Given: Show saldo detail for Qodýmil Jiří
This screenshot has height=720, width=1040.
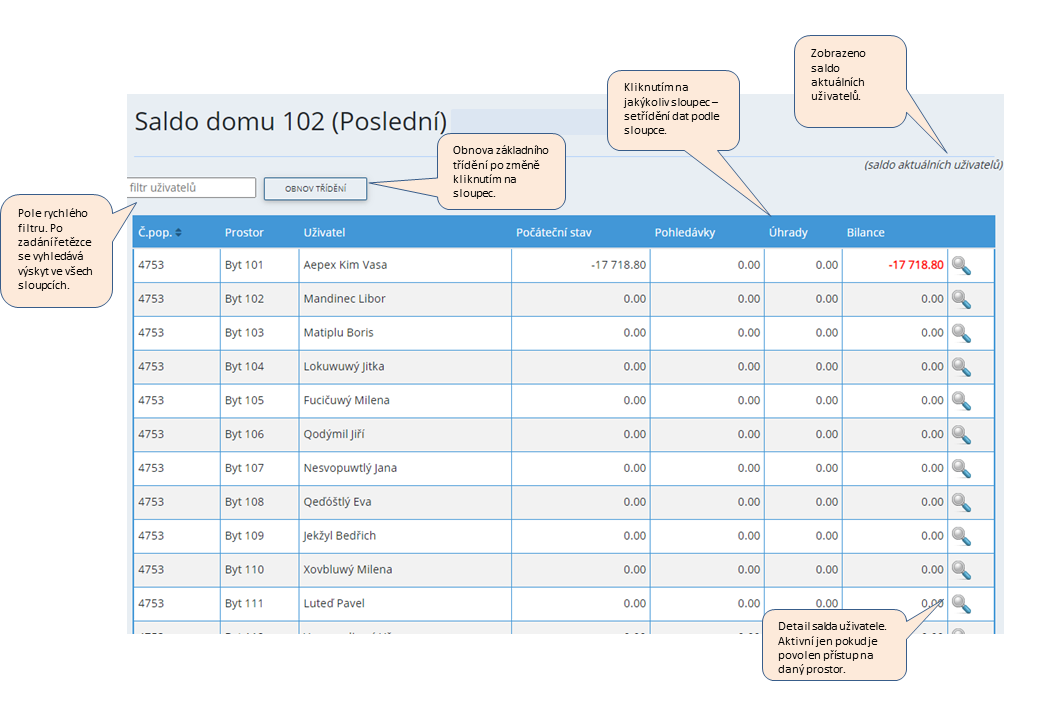Looking at the screenshot, I should pyautogui.click(x=961, y=435).
